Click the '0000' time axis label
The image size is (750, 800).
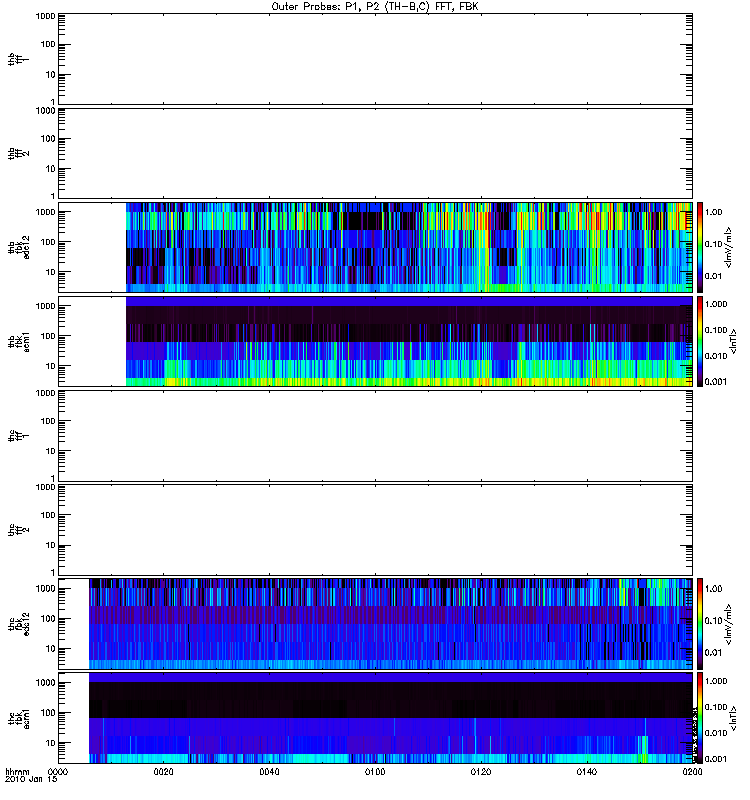click(58, 772)
